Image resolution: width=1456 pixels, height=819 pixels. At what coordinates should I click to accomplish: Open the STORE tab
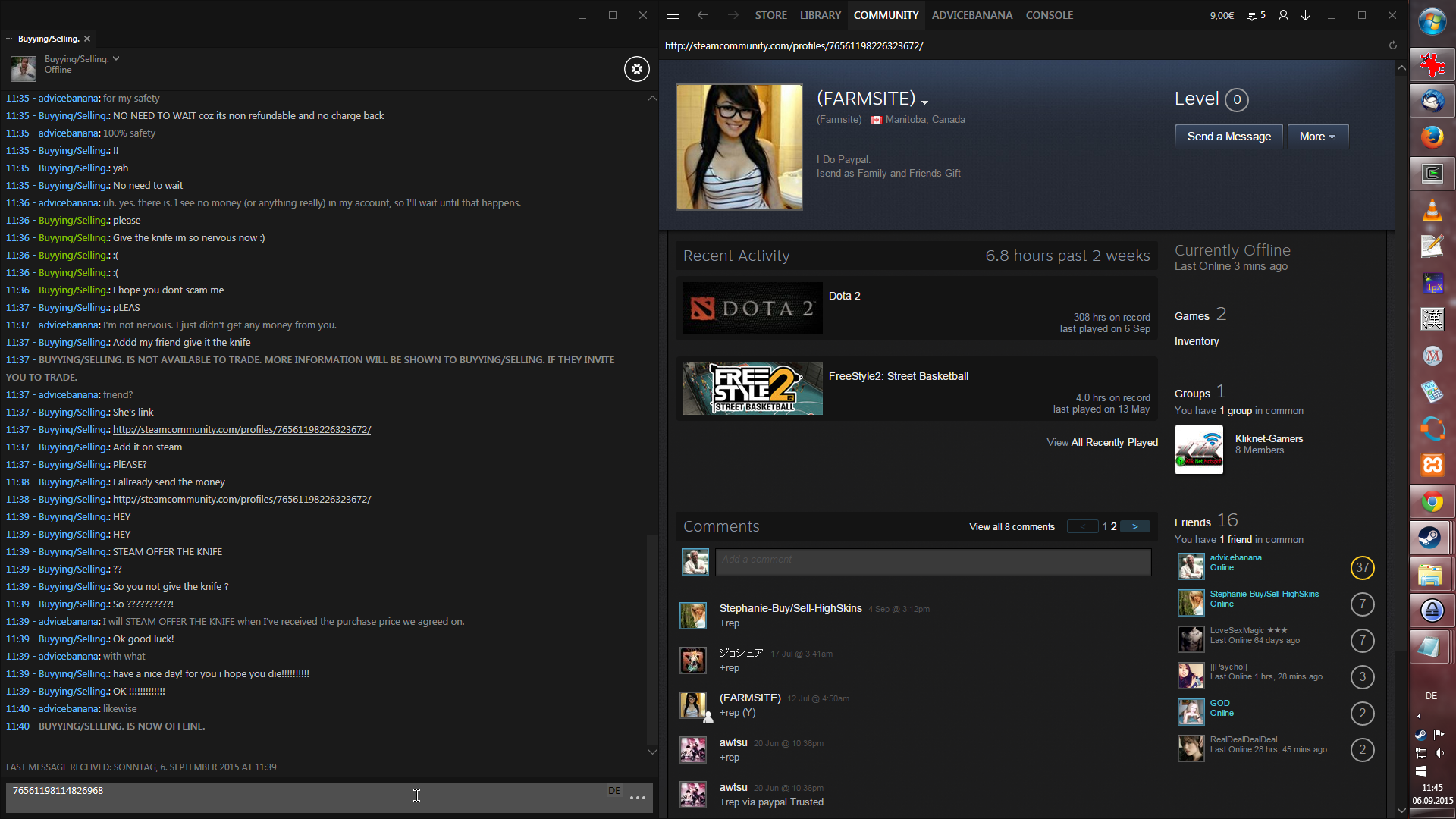click(770, 15)
